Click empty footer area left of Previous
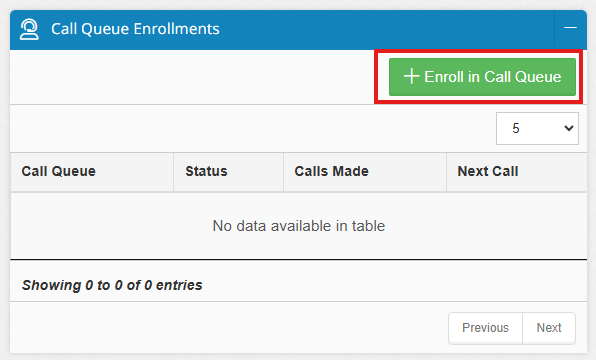 pyautogui.click(x=229, y=328)
